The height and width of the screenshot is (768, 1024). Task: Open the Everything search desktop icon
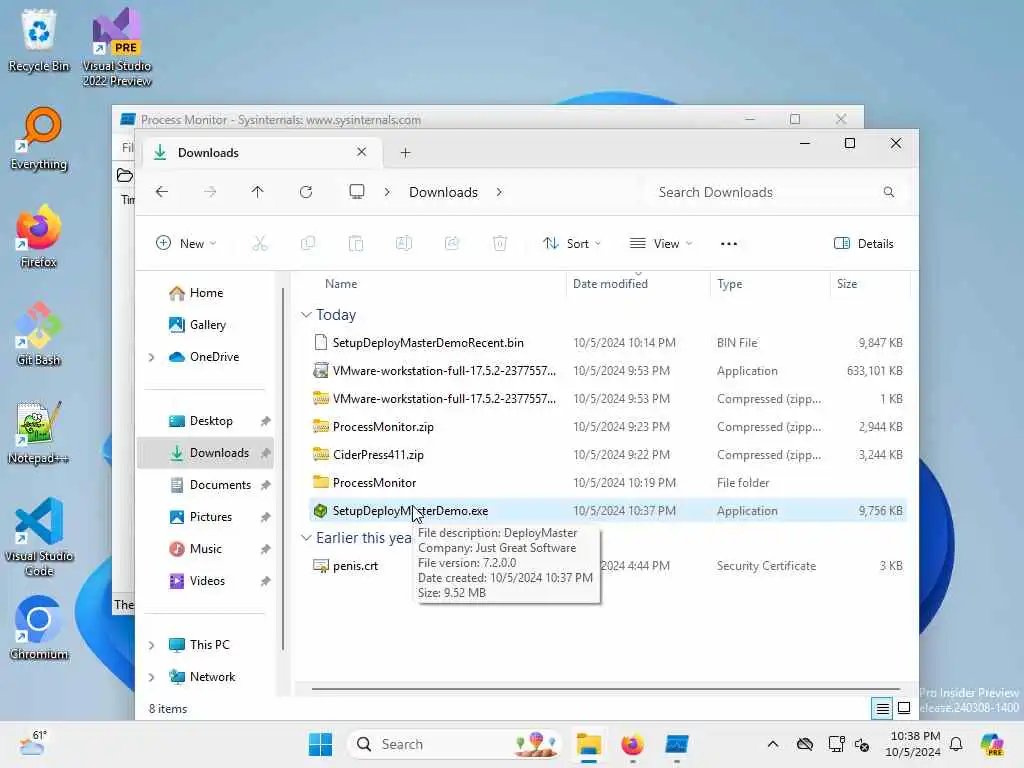point(39,139)
